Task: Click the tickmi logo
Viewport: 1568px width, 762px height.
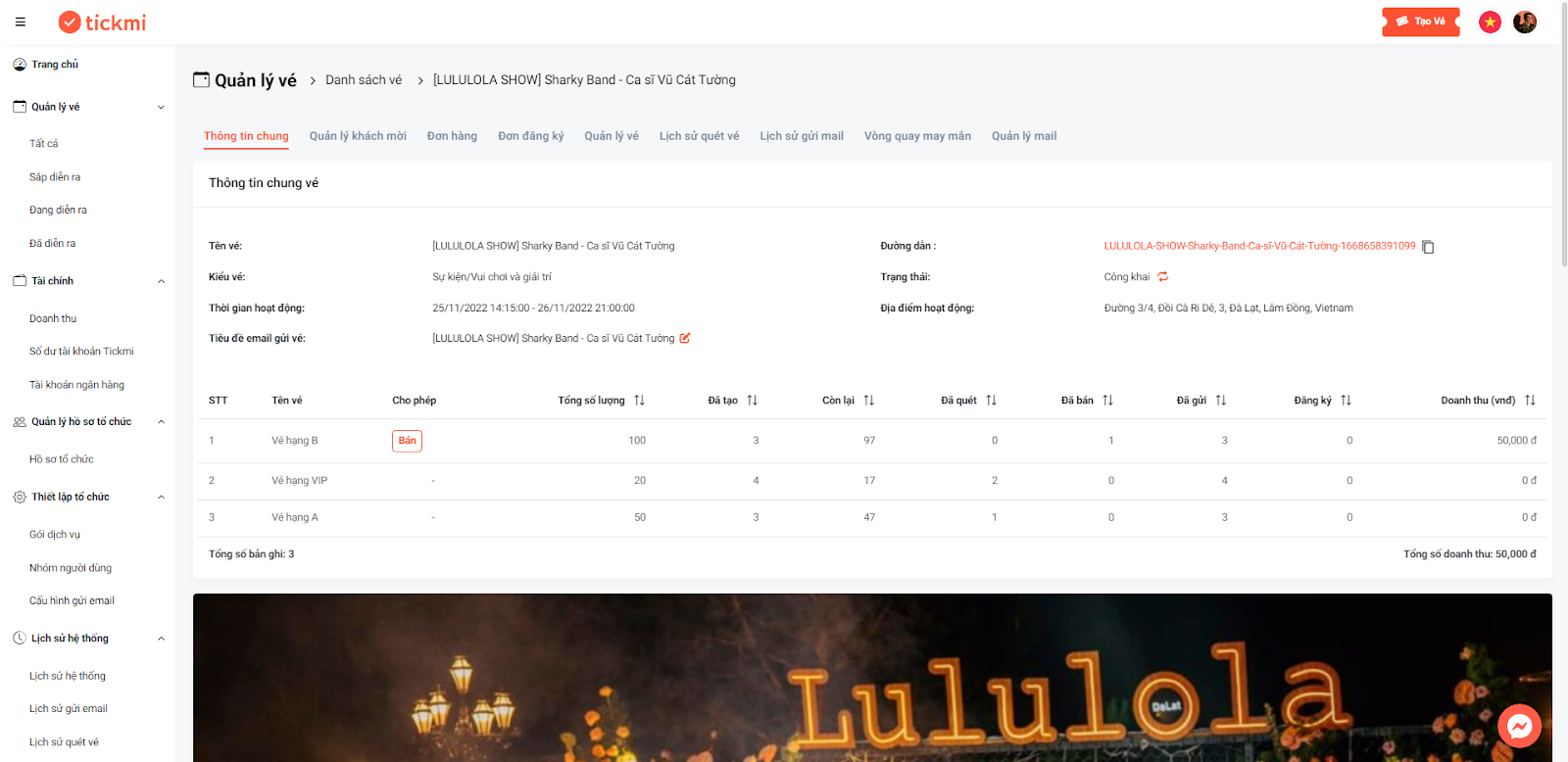Action: click(x=102, y=22)
